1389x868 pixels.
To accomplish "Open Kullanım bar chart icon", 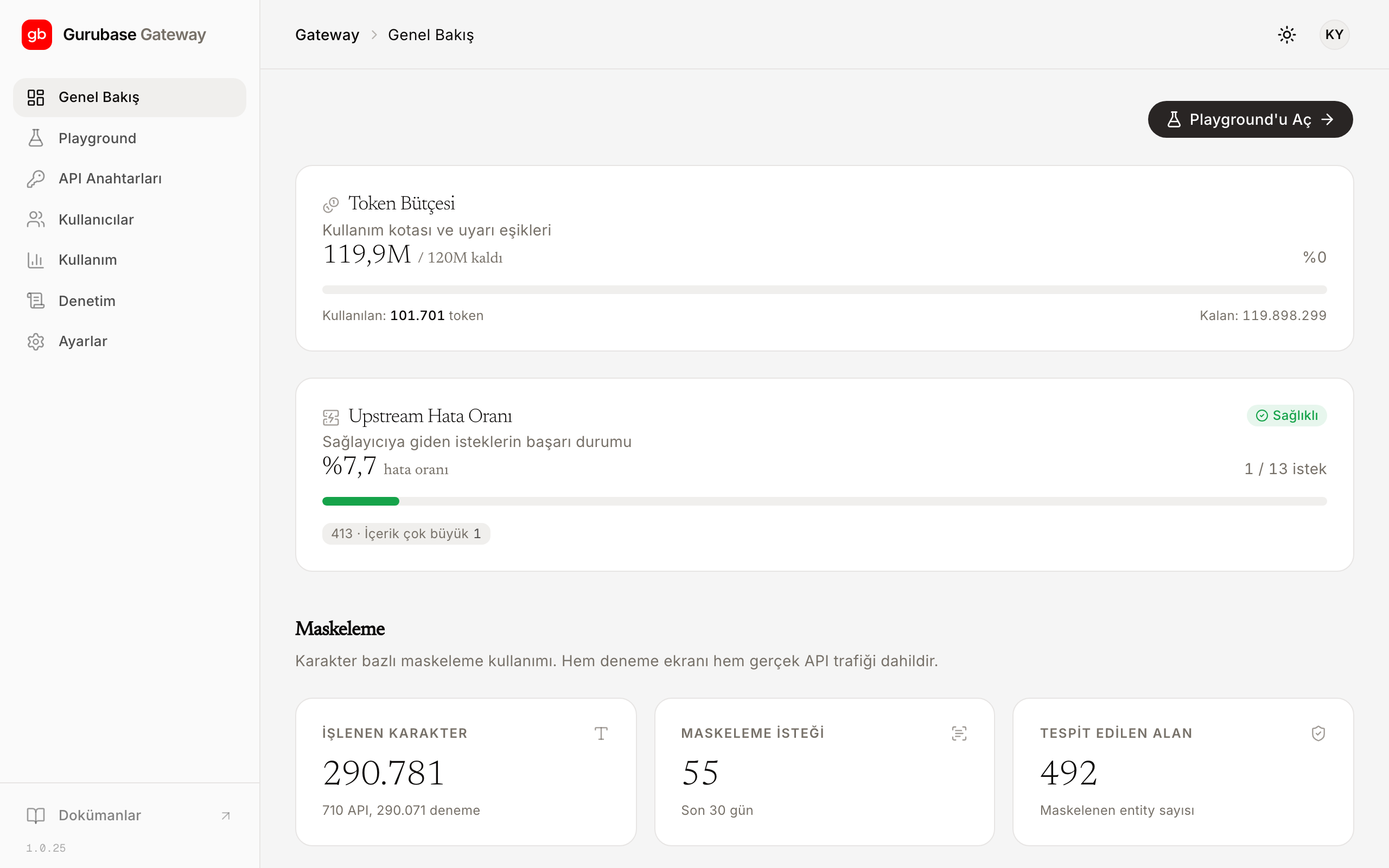I will tap(36, 260).
